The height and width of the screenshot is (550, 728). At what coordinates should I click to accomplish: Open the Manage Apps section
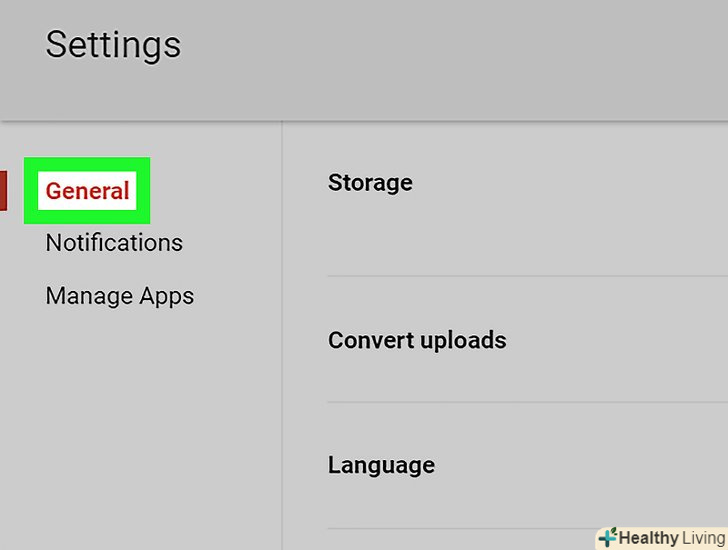pyautogui.click(x=120, y=296)
